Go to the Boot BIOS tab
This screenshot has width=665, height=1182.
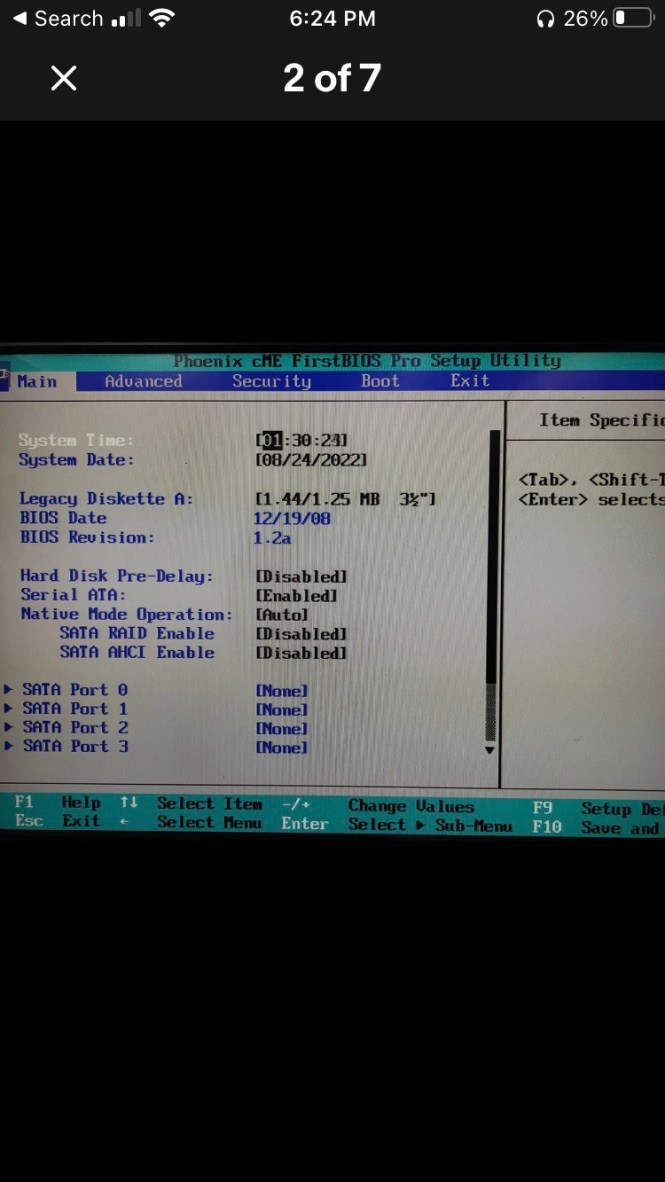[x=380, y=381]
